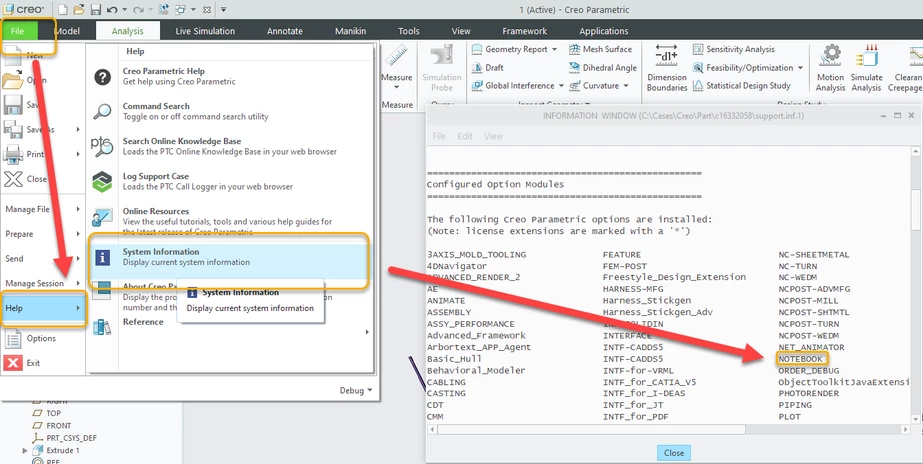923x464 pixels.
Task: Click the New file icon in quick access toolbar
Action: tap(63, 9)
